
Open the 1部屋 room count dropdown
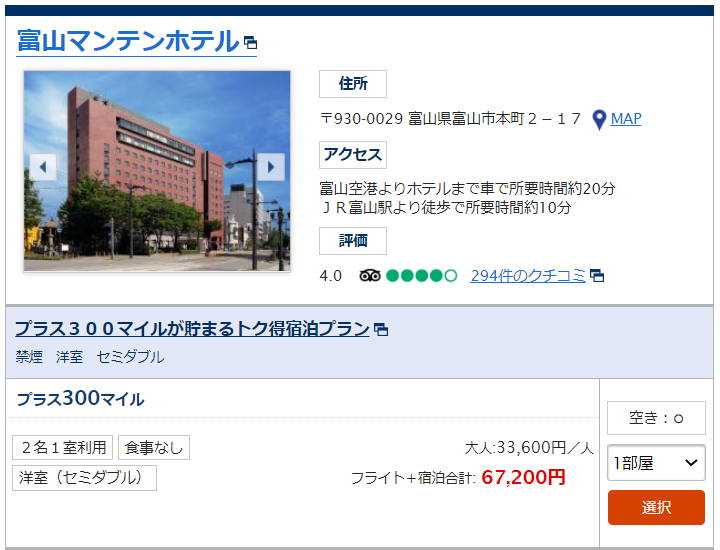656,463
